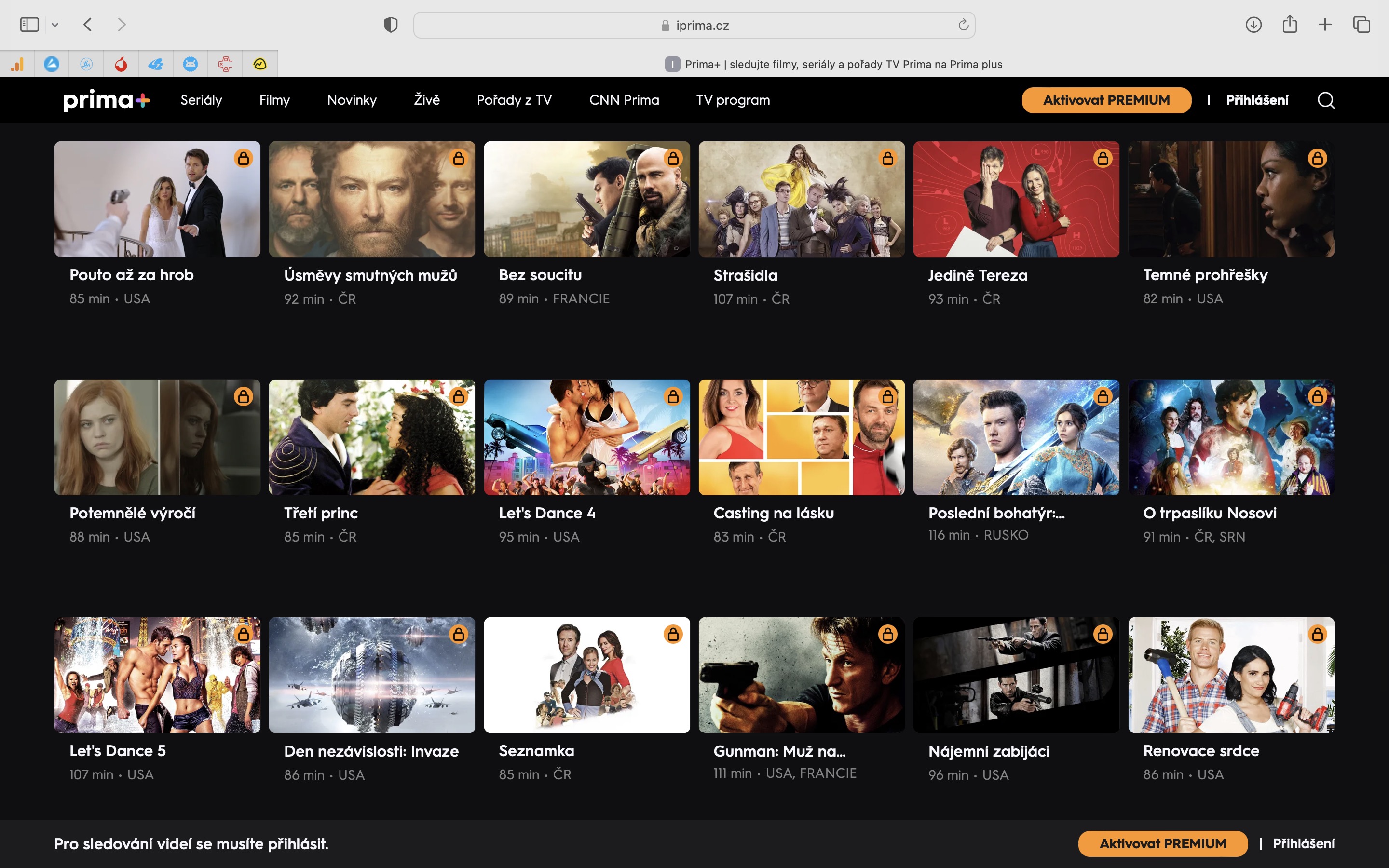Click the search magnifier icon in Prima header

click(1325, 100)
